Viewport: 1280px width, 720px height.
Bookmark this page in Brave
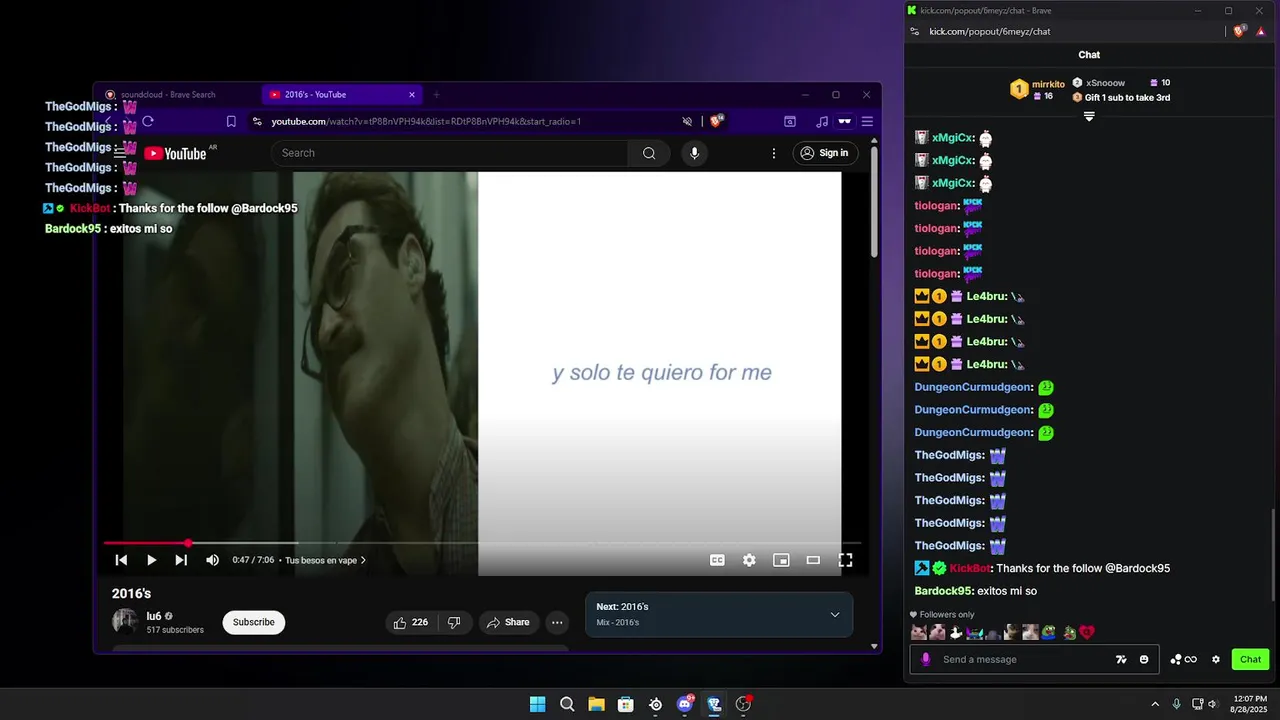pos(231,121)
